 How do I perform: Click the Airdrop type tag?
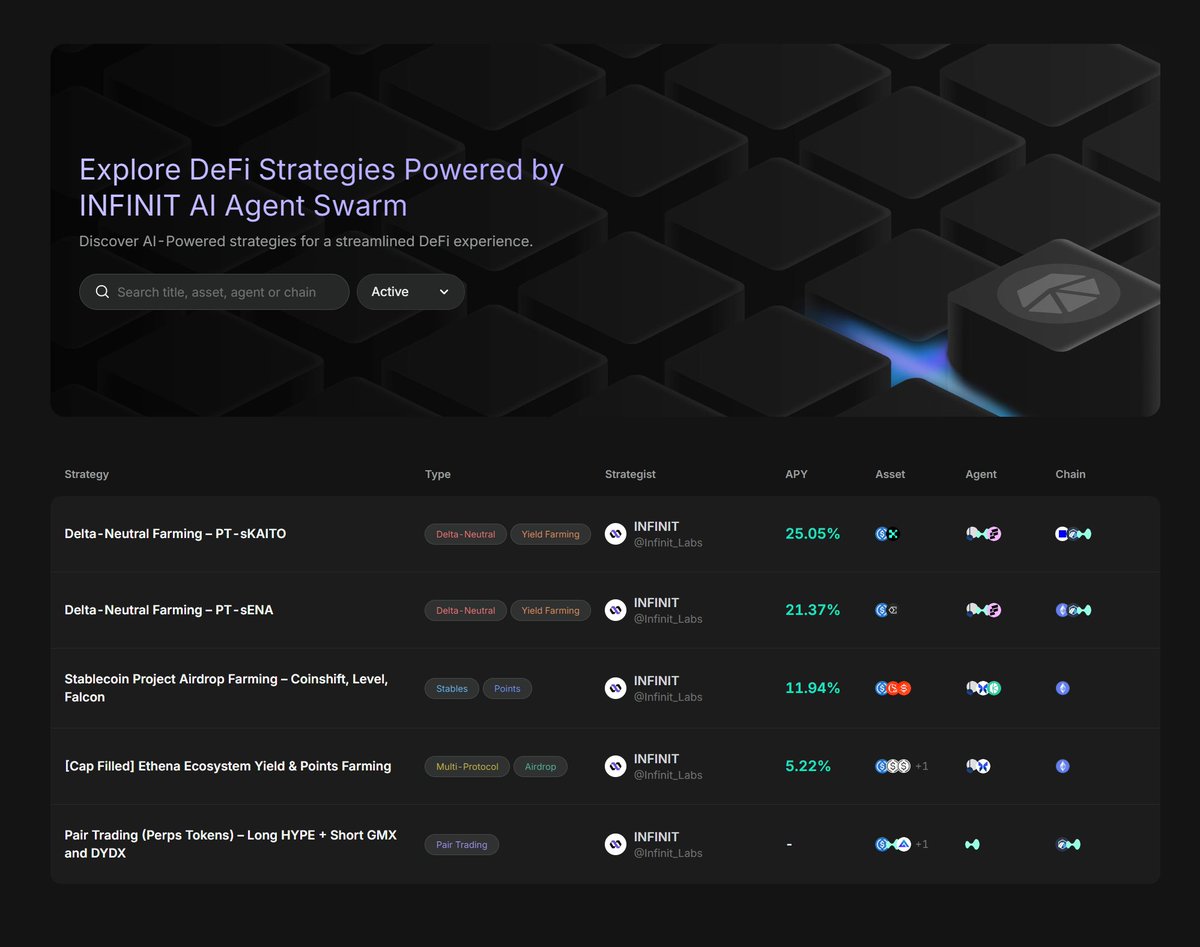(540, 766)
